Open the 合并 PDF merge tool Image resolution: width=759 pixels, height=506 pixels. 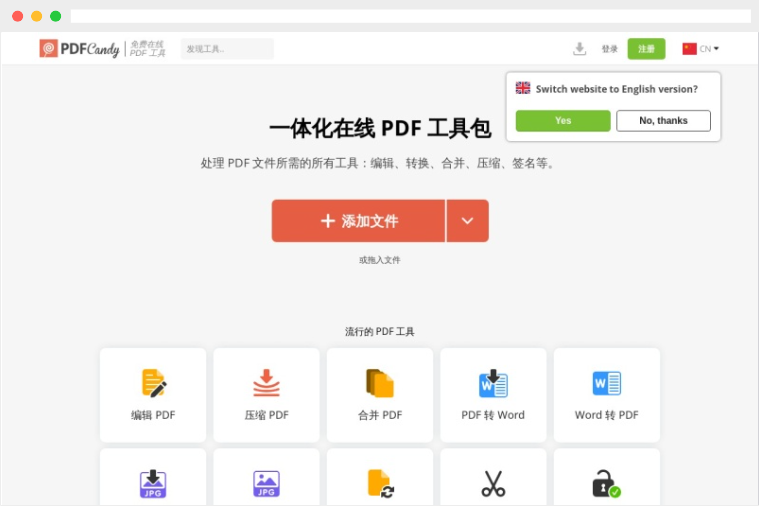(380, 384)
